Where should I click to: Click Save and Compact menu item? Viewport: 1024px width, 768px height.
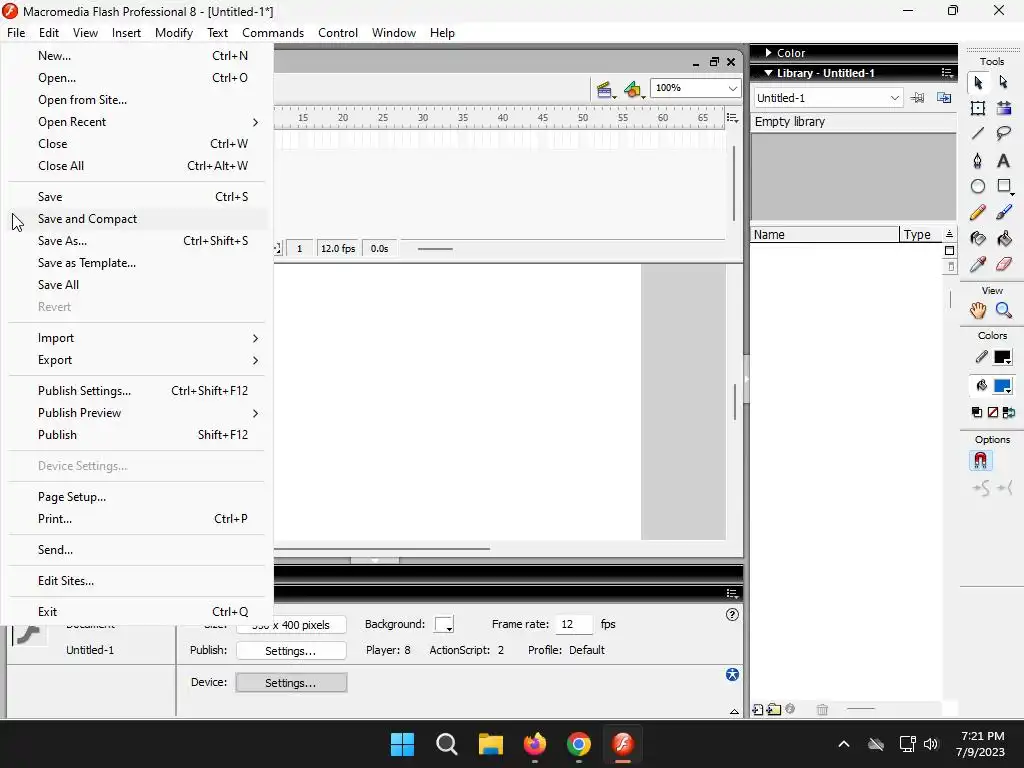137,219
